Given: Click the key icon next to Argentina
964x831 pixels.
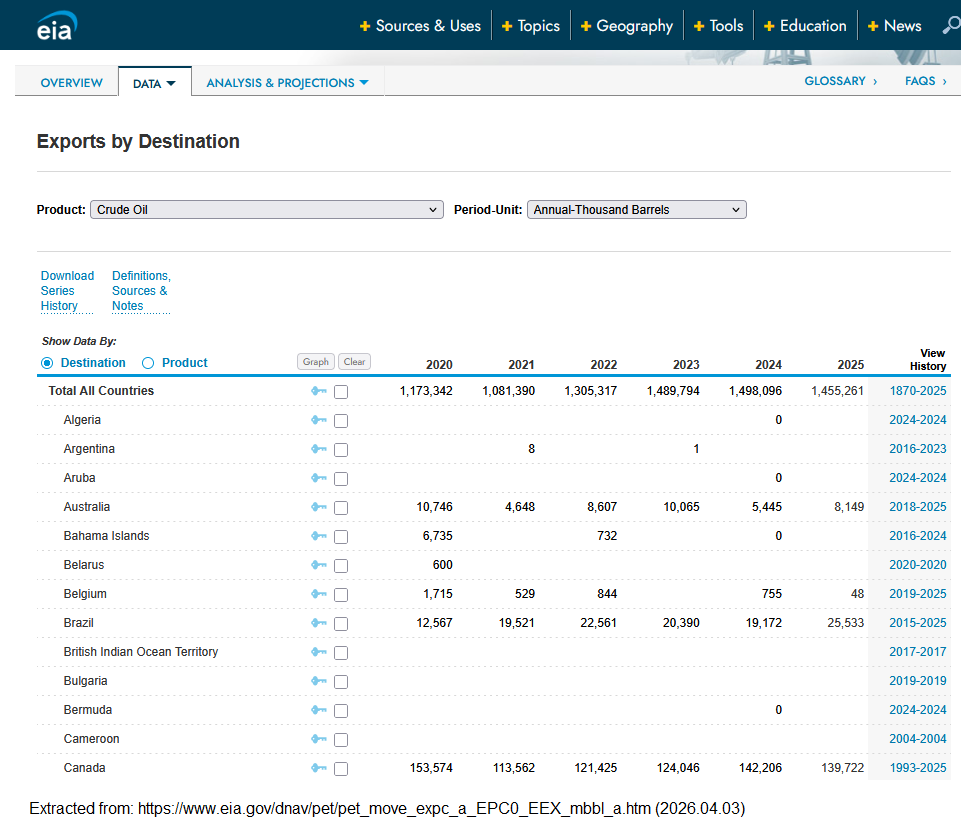Looking at the screenshot, I should tap(319, 450).
